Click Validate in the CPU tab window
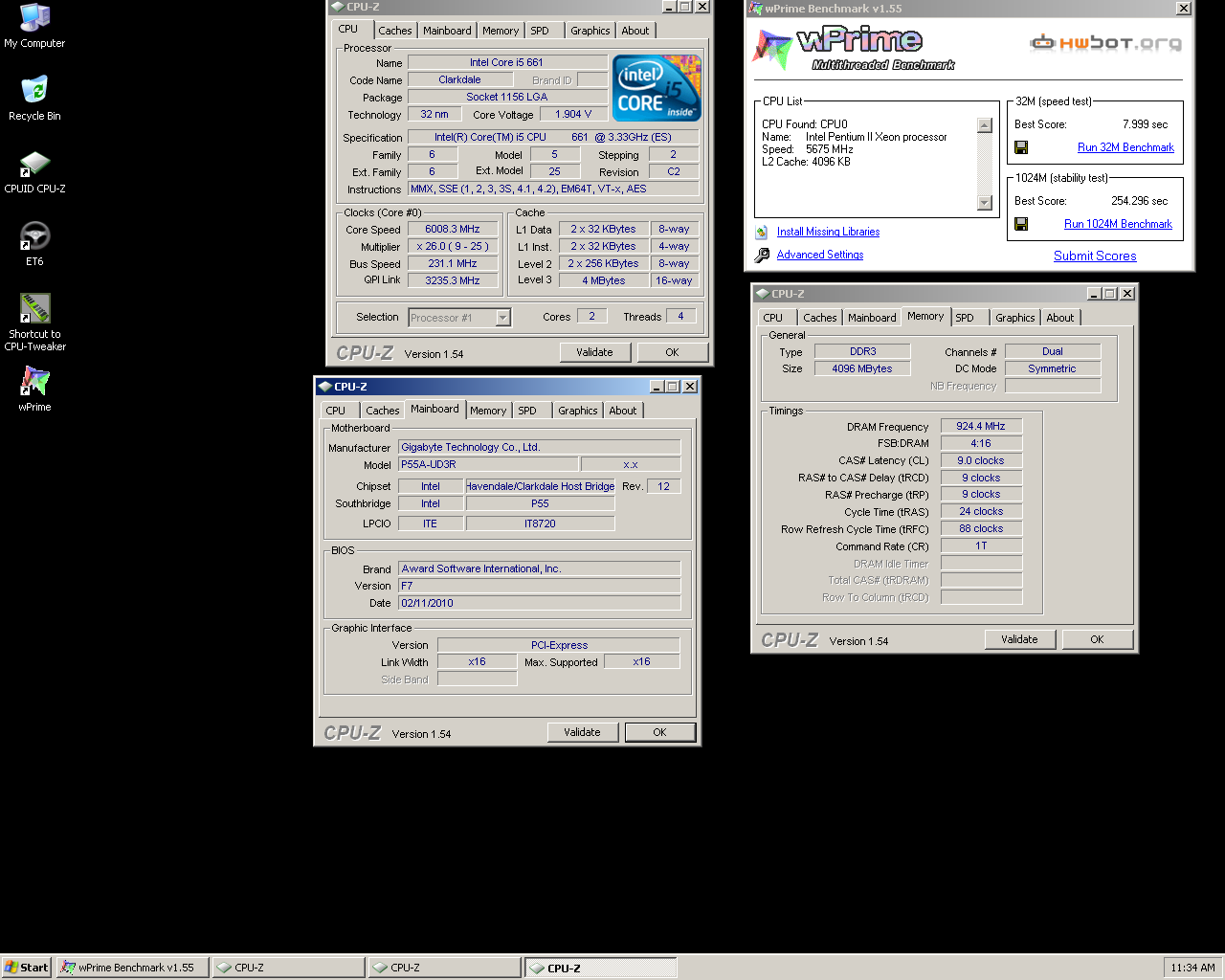 pos(594,352)
